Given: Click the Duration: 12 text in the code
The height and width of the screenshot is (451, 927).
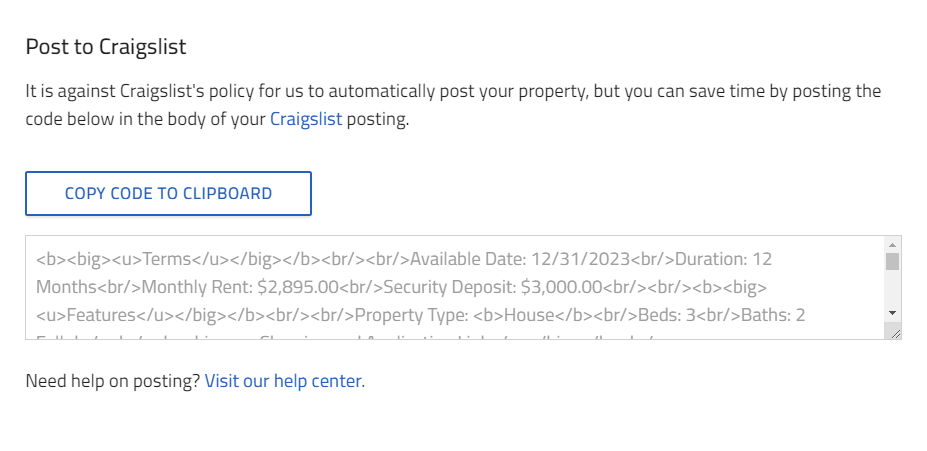Looking at the screenshot, I should (x=724, y=259).
